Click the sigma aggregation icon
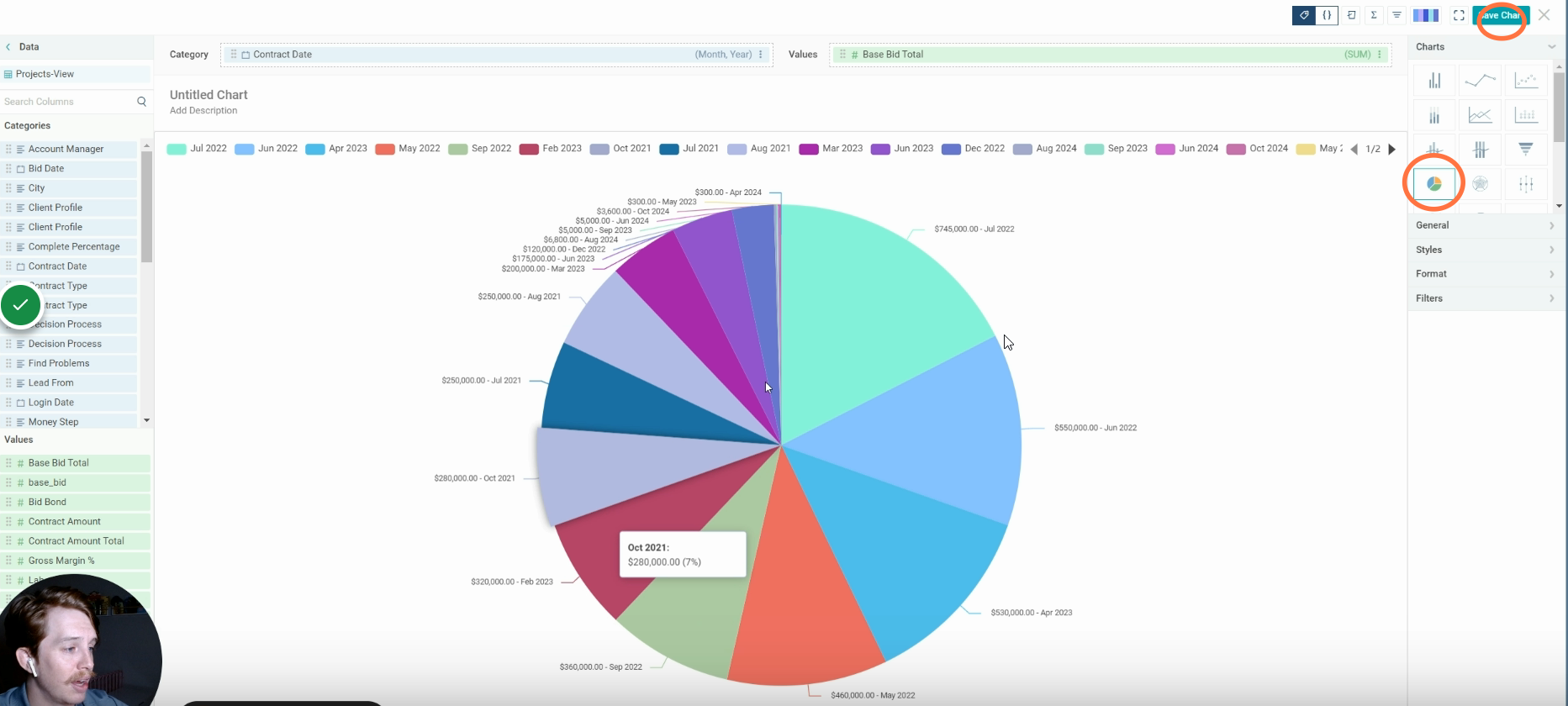The width and height of the screenshot is (1568, 706). coord(1374,15)
